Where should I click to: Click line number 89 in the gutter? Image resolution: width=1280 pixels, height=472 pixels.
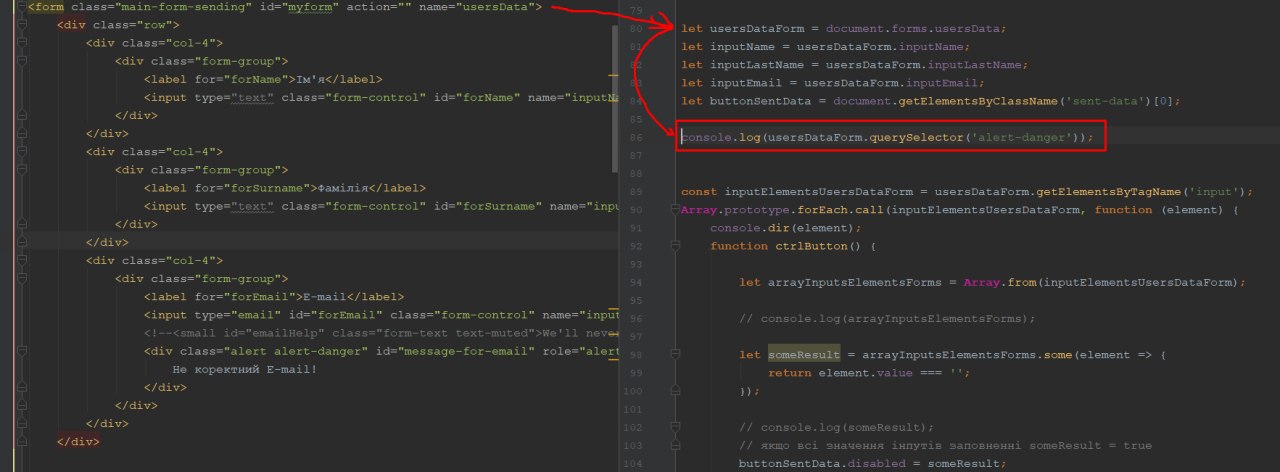click(636, 192)
